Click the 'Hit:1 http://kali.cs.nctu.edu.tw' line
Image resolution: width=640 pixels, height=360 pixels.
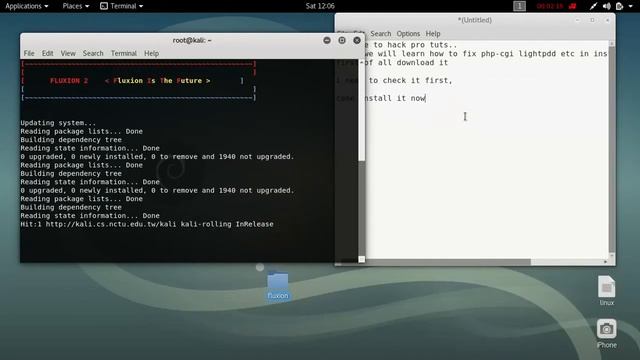(x=147, y=224)
